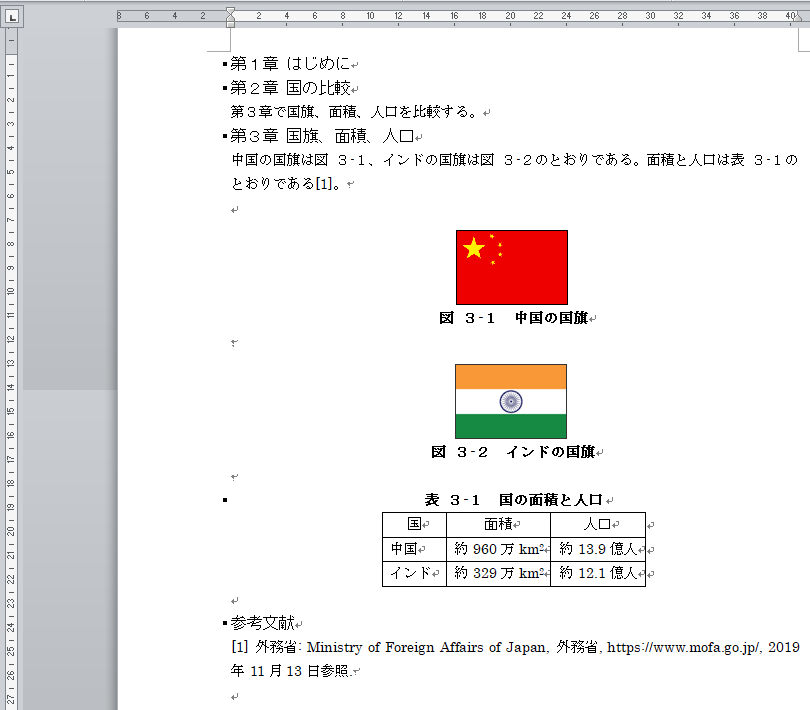Click the vertical ruler at mark 10
Viewport: 810px width, 710px height.
coord(11,291)
